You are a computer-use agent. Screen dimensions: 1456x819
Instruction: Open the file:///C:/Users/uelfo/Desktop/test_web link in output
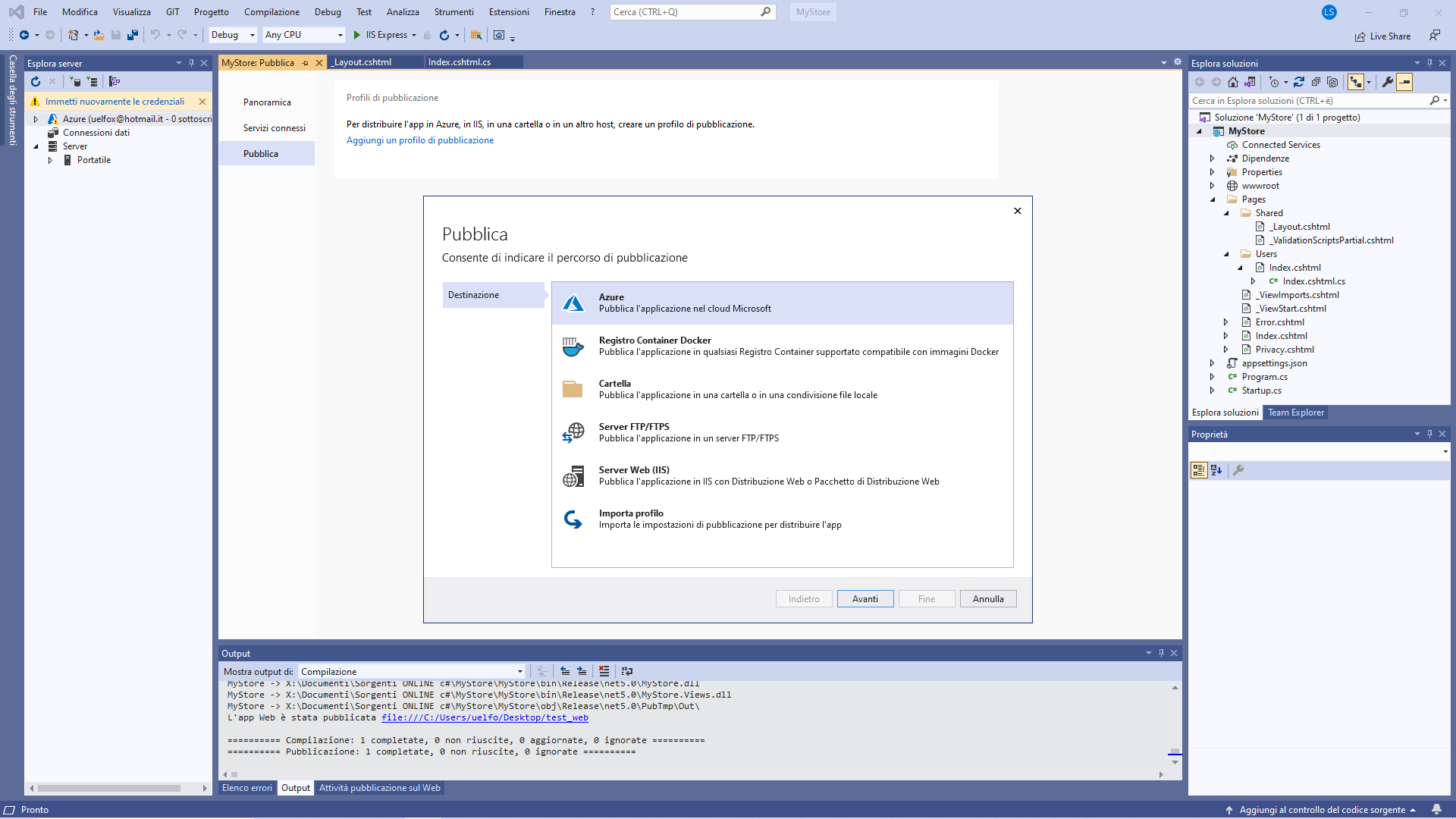pos(485,717)
